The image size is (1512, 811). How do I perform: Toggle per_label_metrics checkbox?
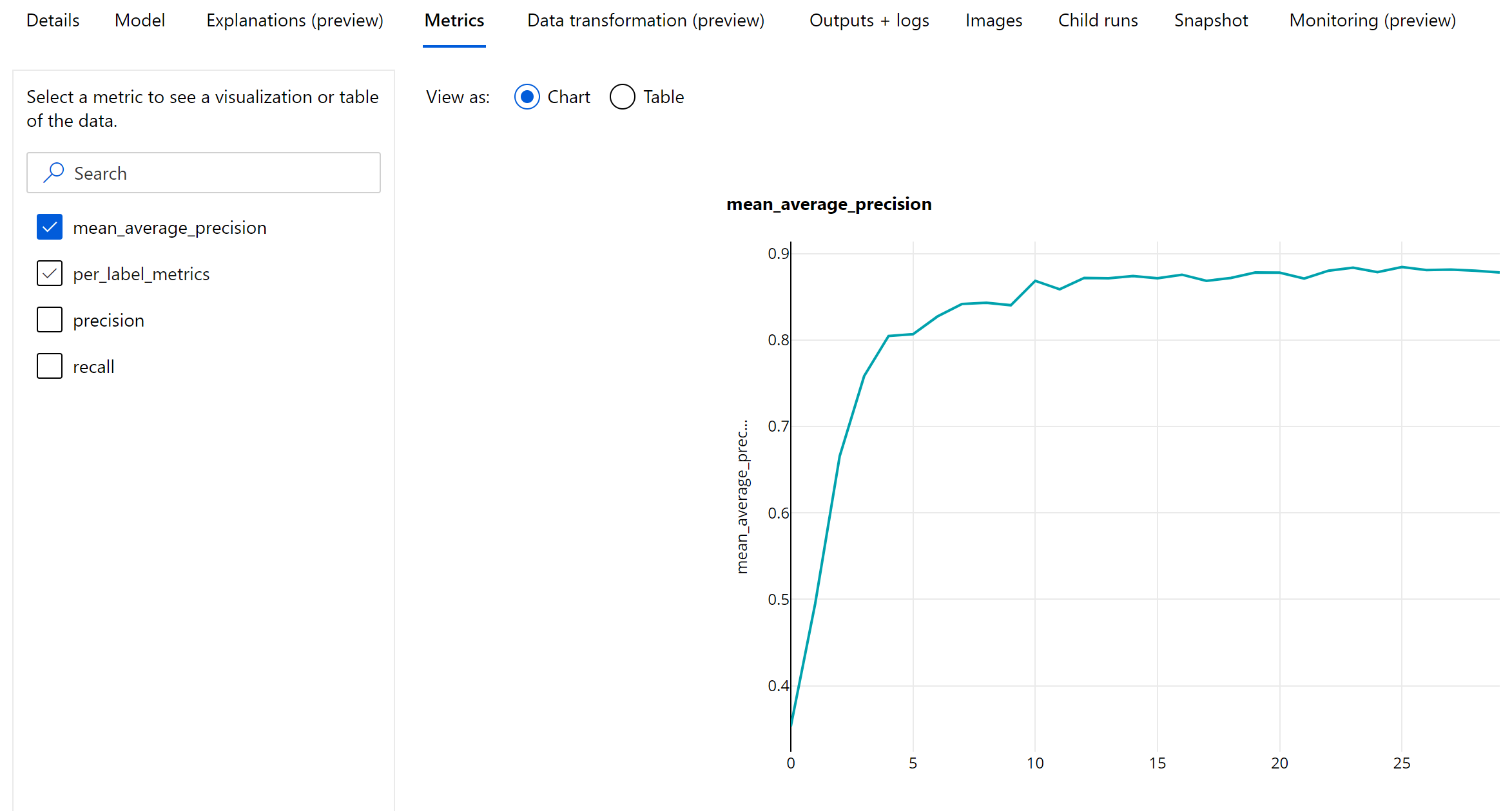tap(49, 273)
